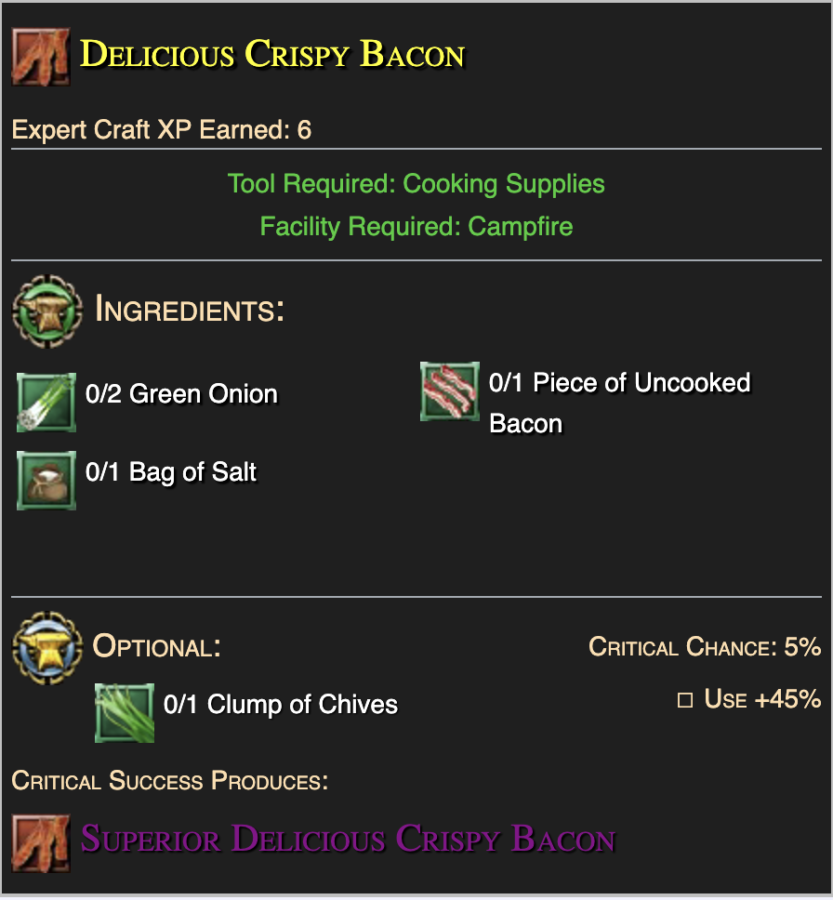Select the 0/1 Clump of Chives label
833x900 pixels.
coord(280,704)
